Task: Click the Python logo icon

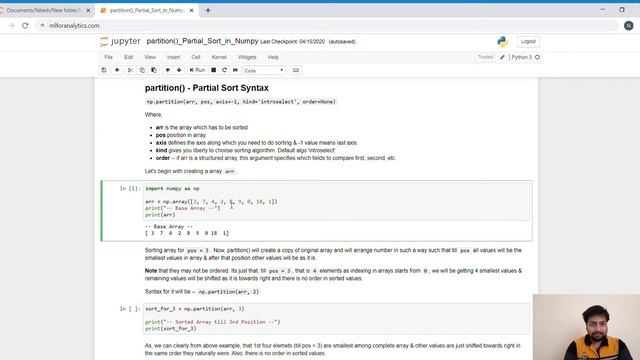Action: (x=502, y=42)
